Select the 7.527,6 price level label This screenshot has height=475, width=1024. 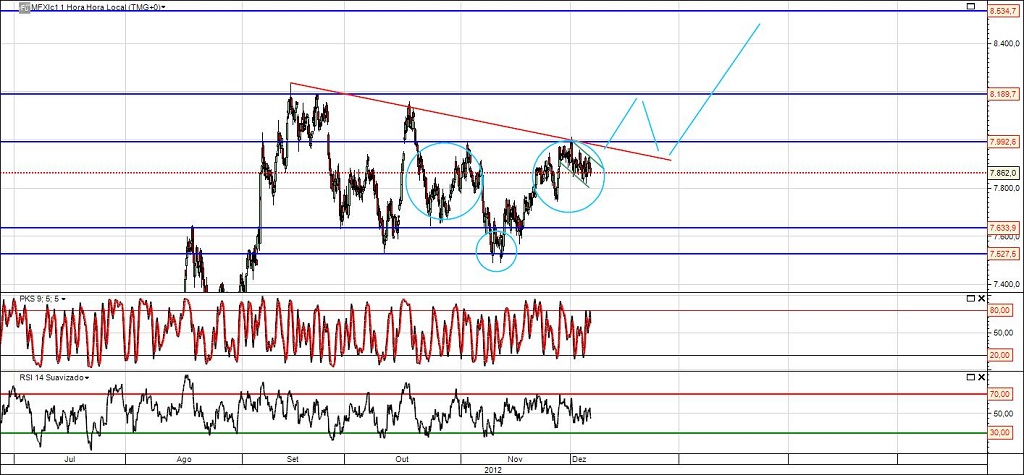(x=1005, y=254)
